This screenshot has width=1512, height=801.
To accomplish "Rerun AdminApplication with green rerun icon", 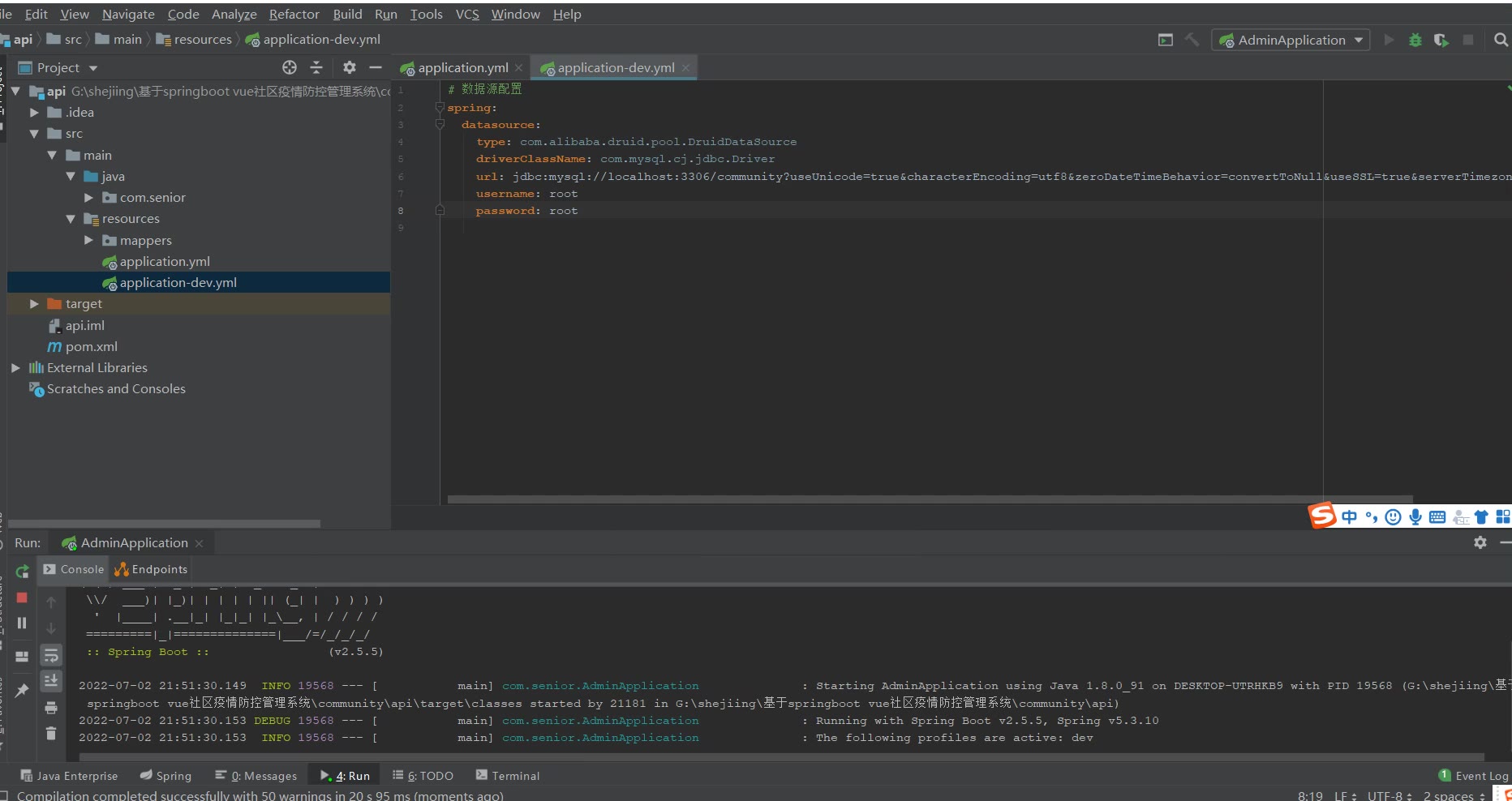I will (x=23, y=571).
